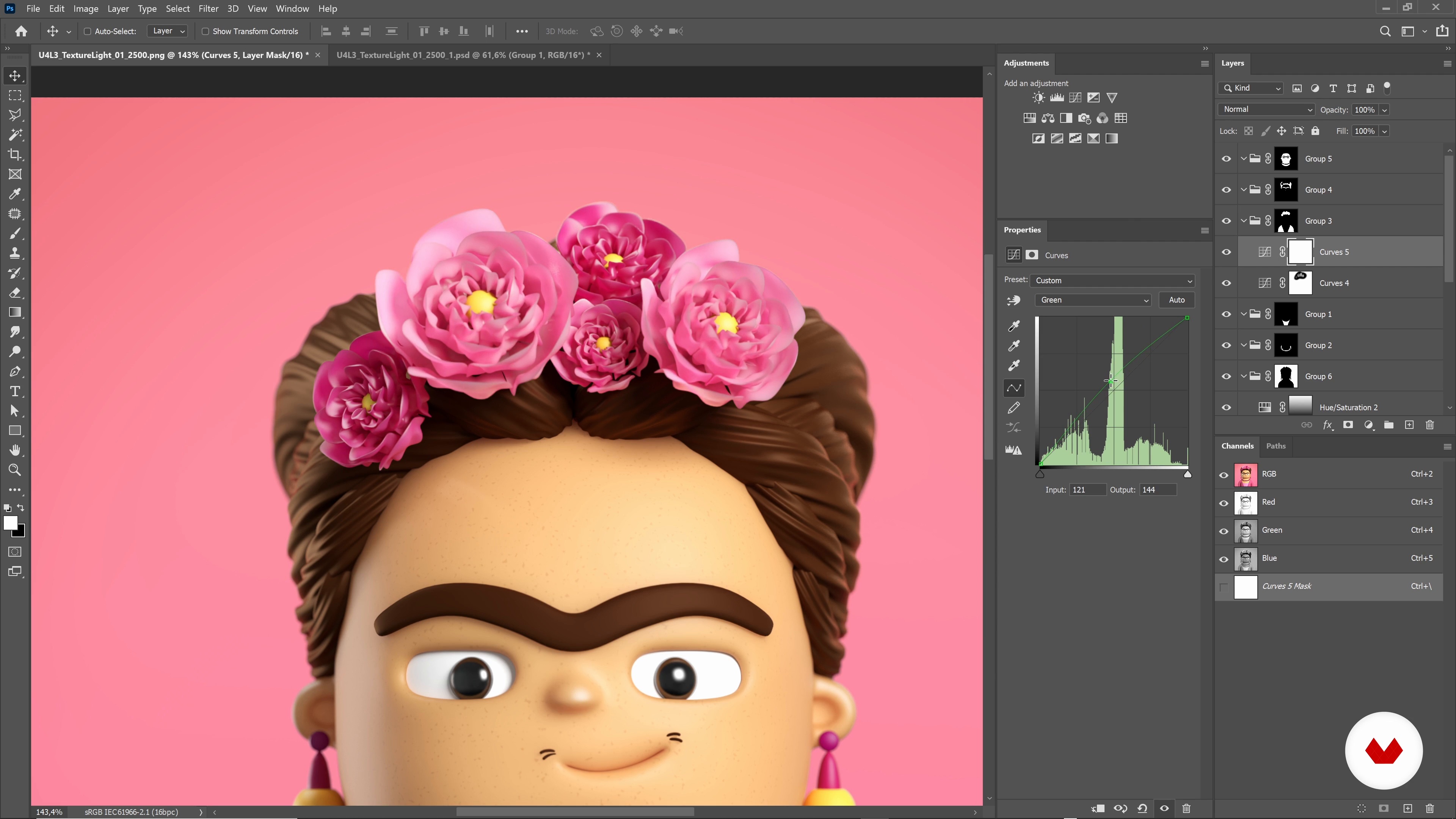The height and width of the screenshot is (819, 1456).
Task: Select the Clone Stamp tool
Action: tap(15, 253)
